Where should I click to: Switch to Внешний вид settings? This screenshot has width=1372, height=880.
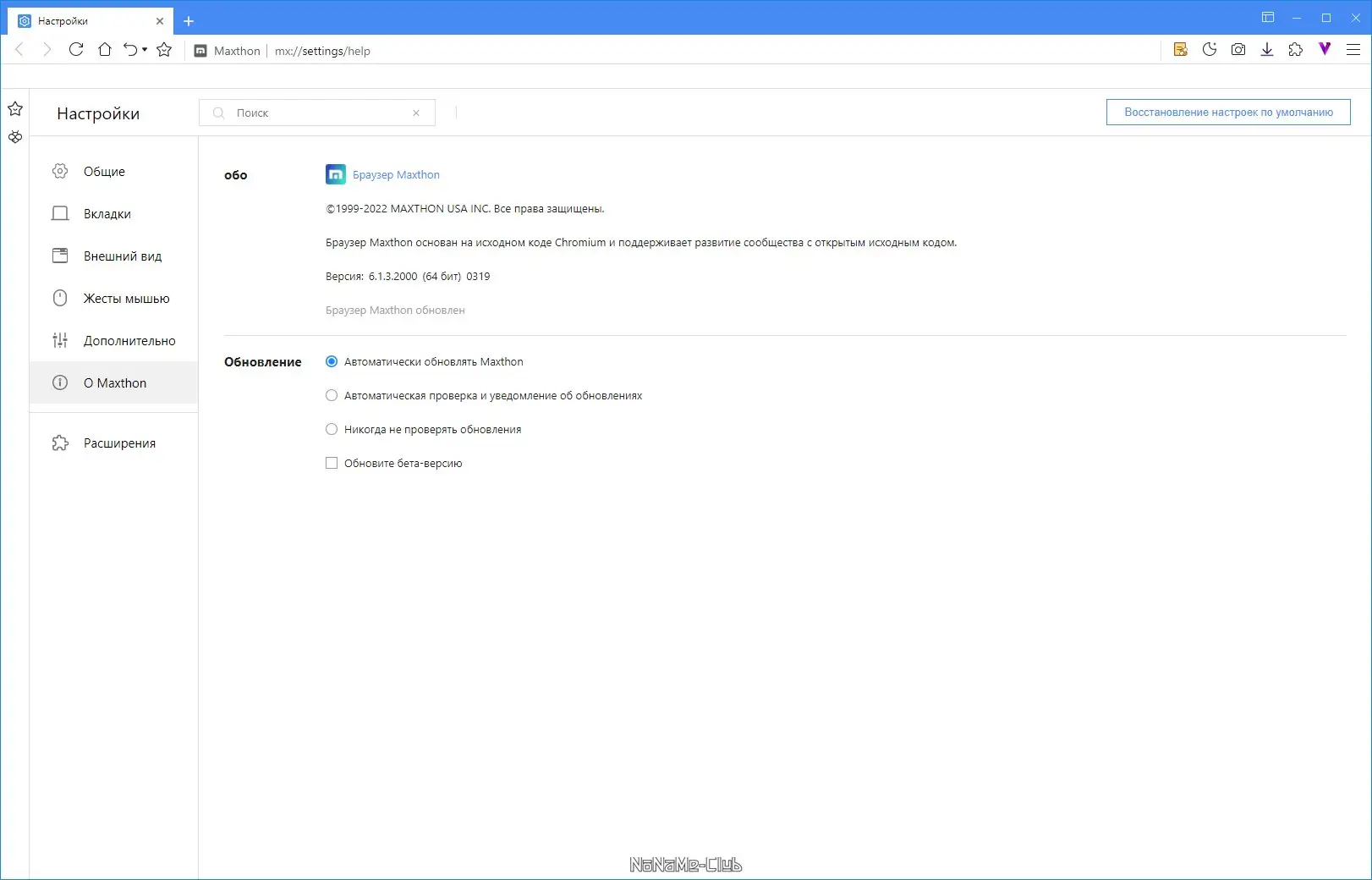(x=113, y=256)
